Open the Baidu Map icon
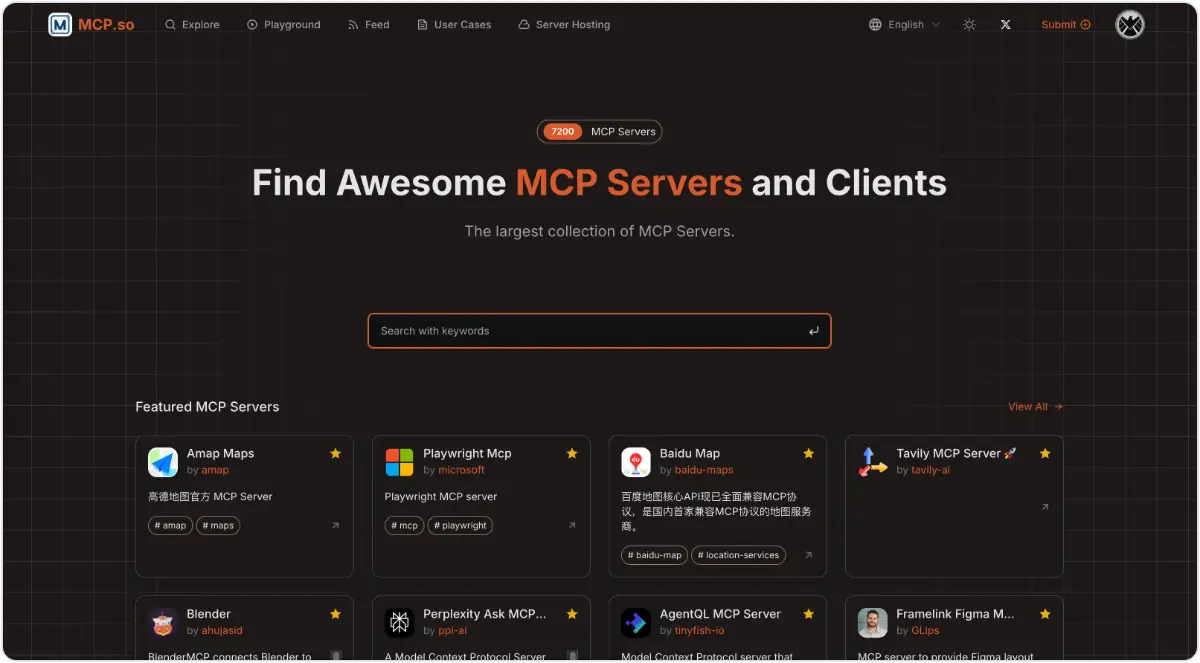The image size is (1200, 663). pyautogui.click(x=636, y=462)
